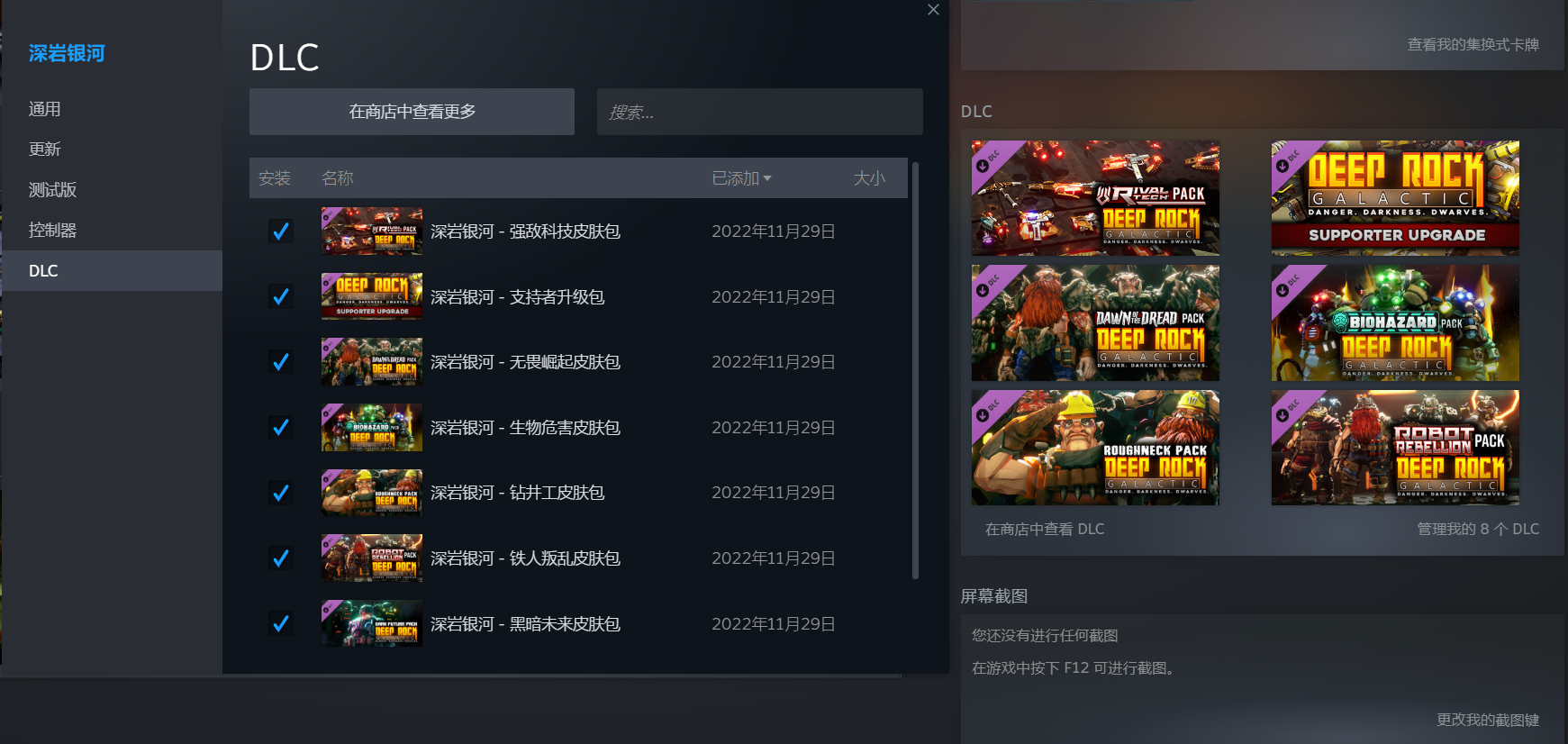Switch to the 测试版 tab

coord(112,190)
